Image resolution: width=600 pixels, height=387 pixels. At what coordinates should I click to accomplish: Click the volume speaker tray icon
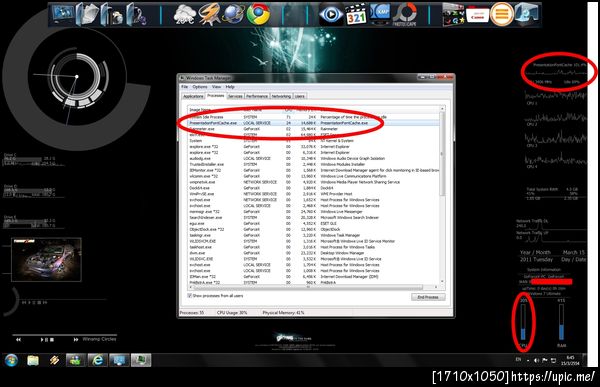coord(536,360)
